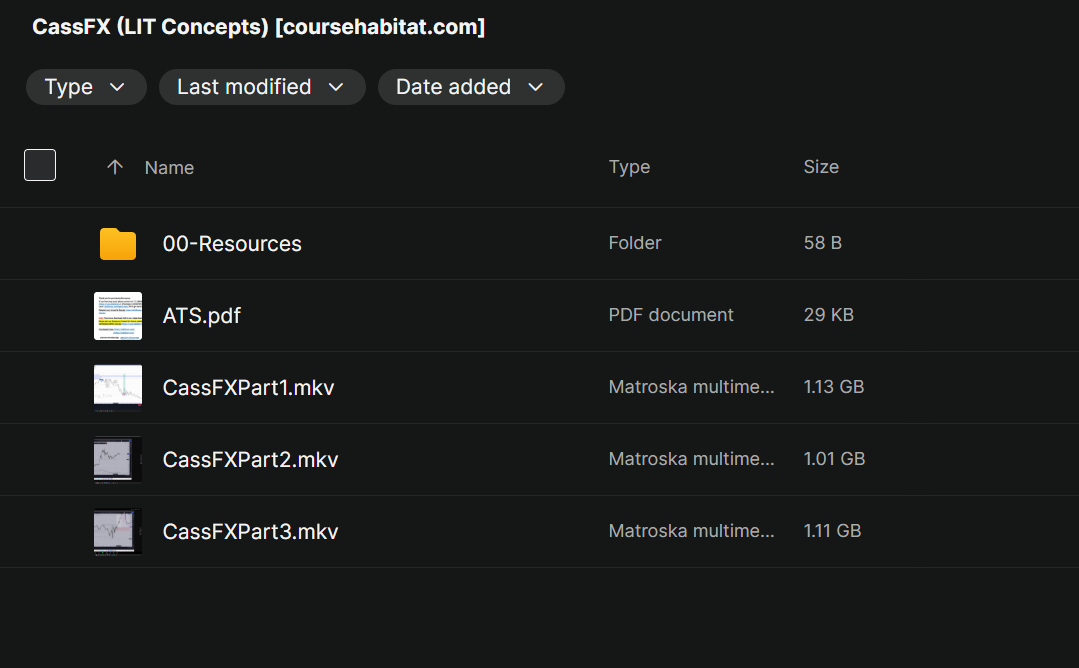Open the 00-Resources folder icon

point(118,244)
